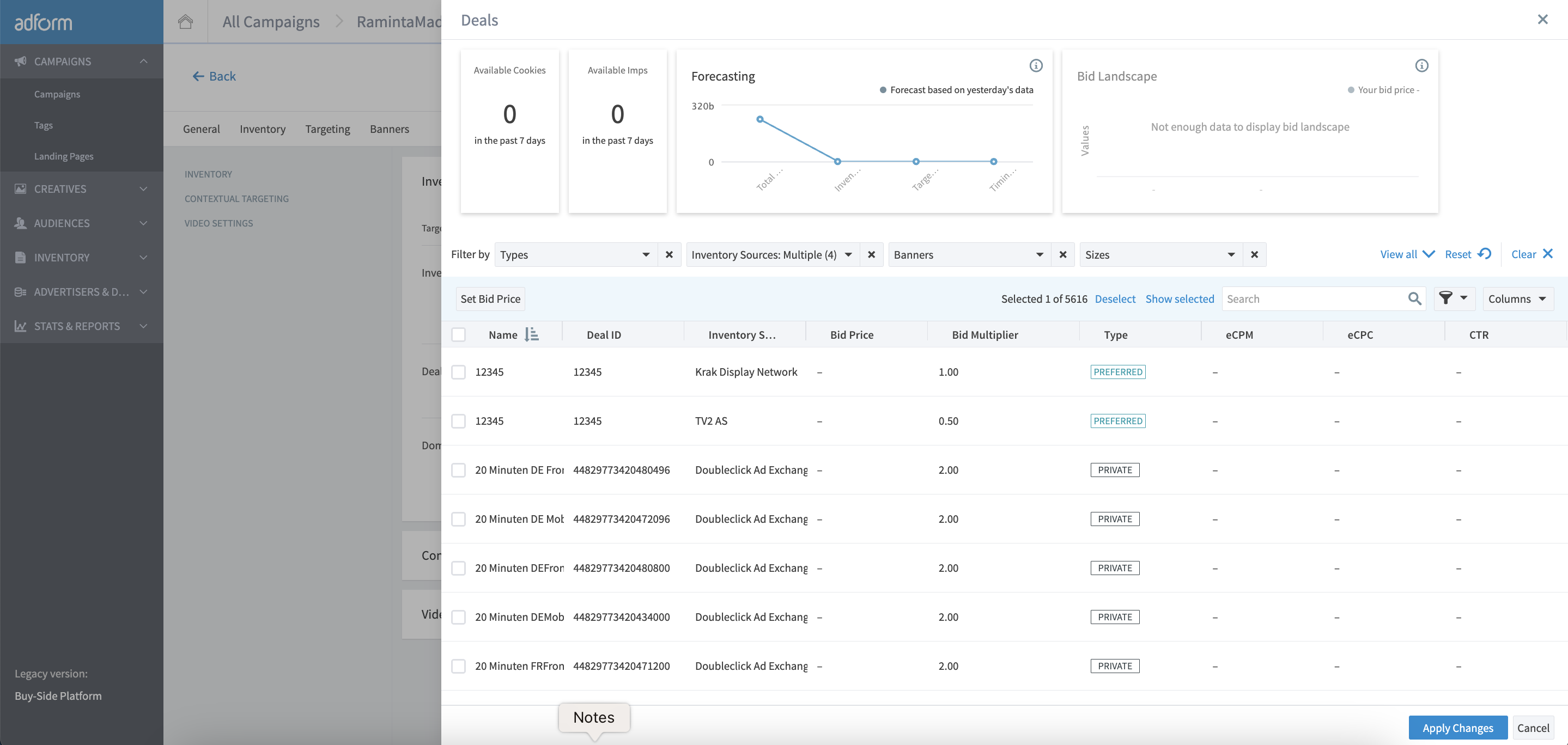The height and width of the screenshot is (745, 1568).
Task: Click the Inventory document icon
Action: [21, 258]
